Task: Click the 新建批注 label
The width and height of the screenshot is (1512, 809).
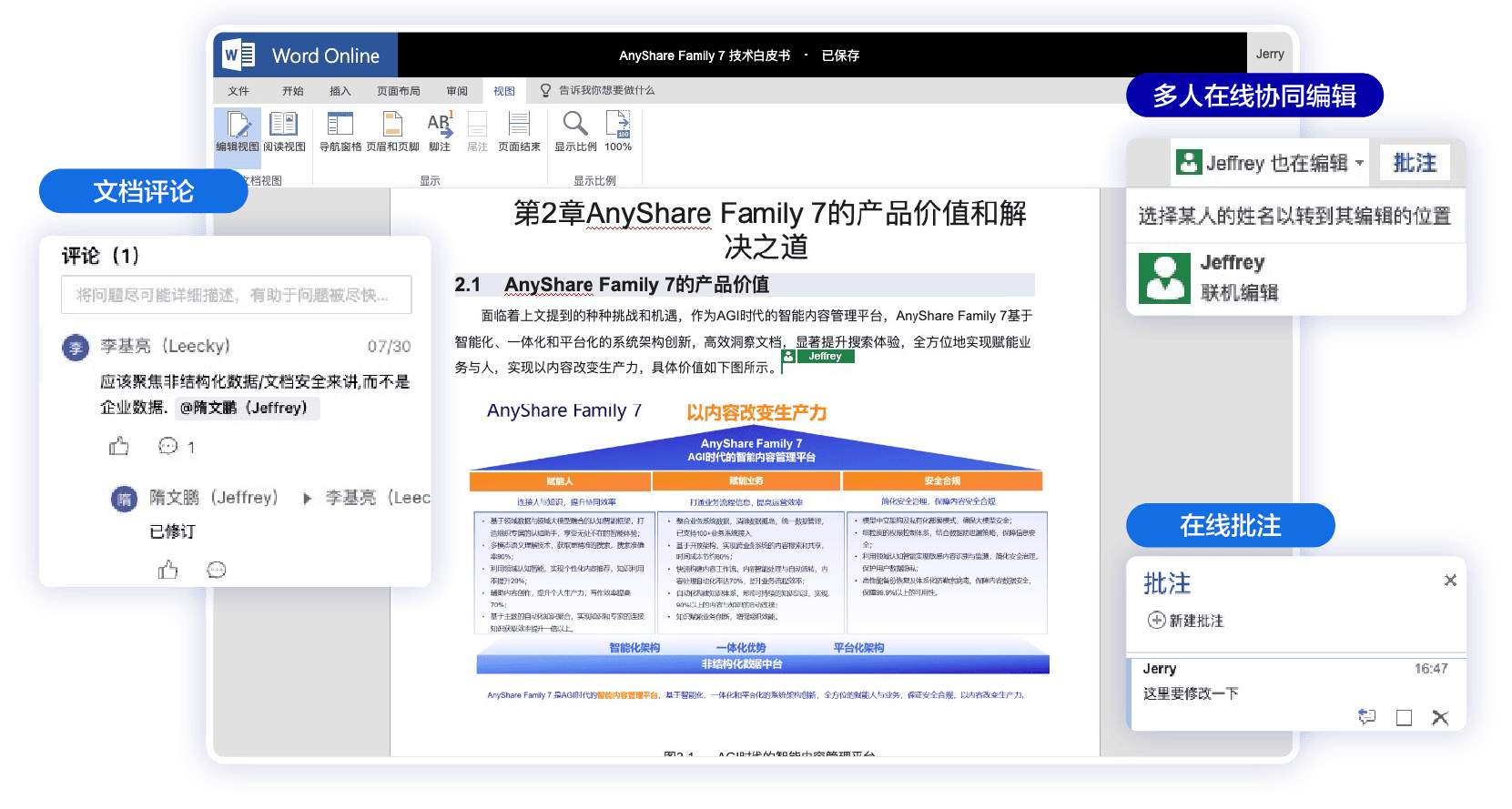Action: coord(1196,621)
